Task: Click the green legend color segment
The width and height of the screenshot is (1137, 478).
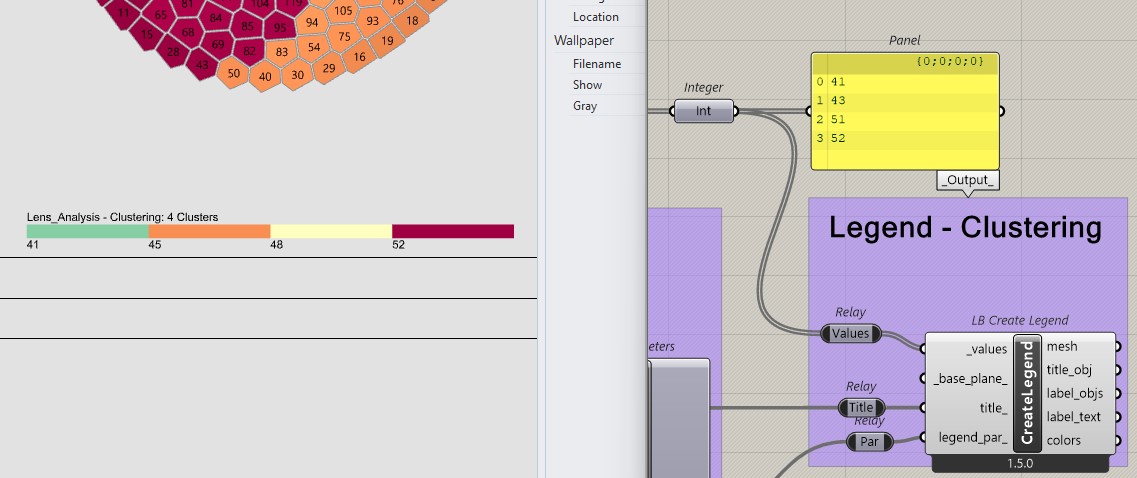Action: coord(88,231)
